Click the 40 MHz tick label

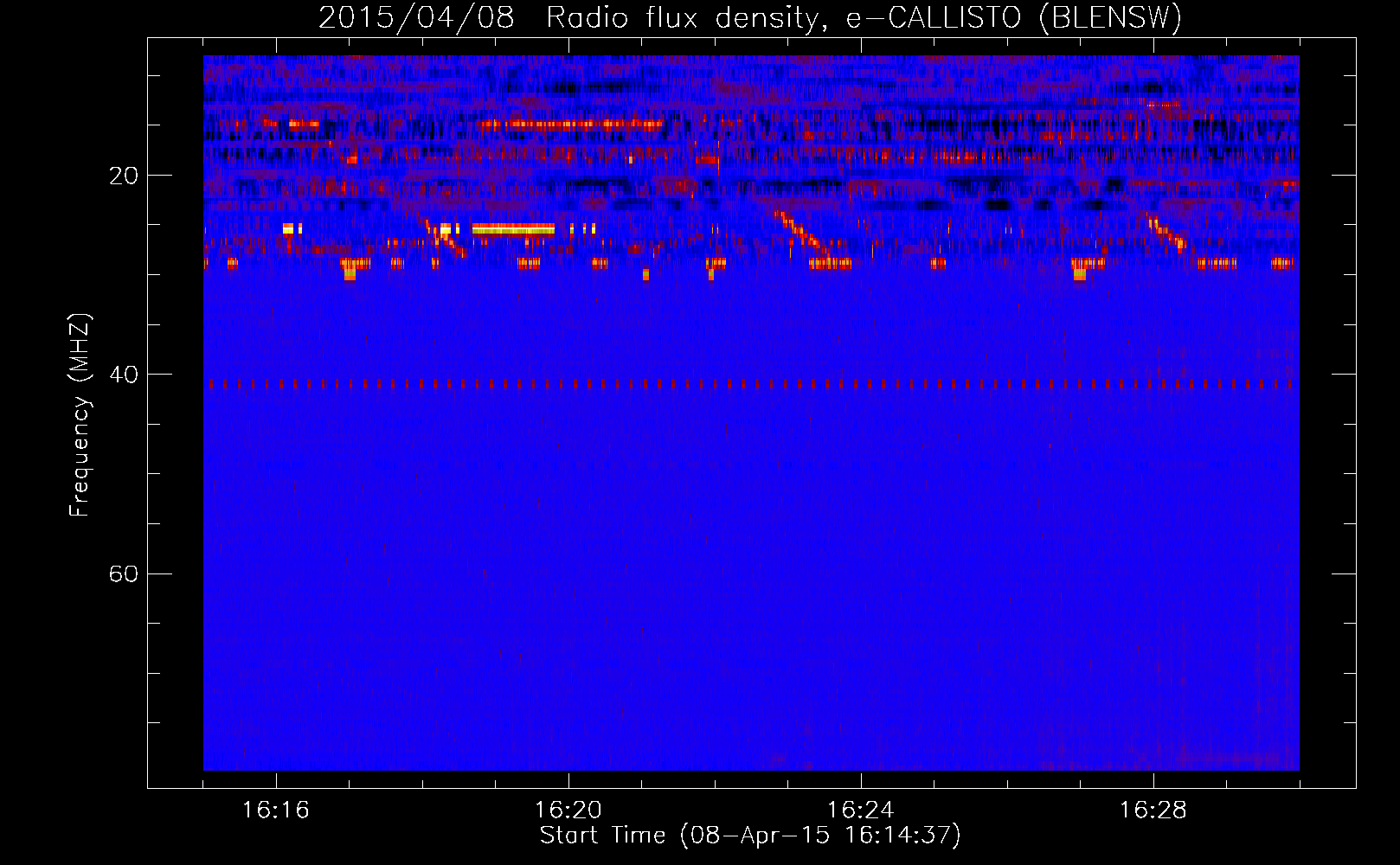123,375
